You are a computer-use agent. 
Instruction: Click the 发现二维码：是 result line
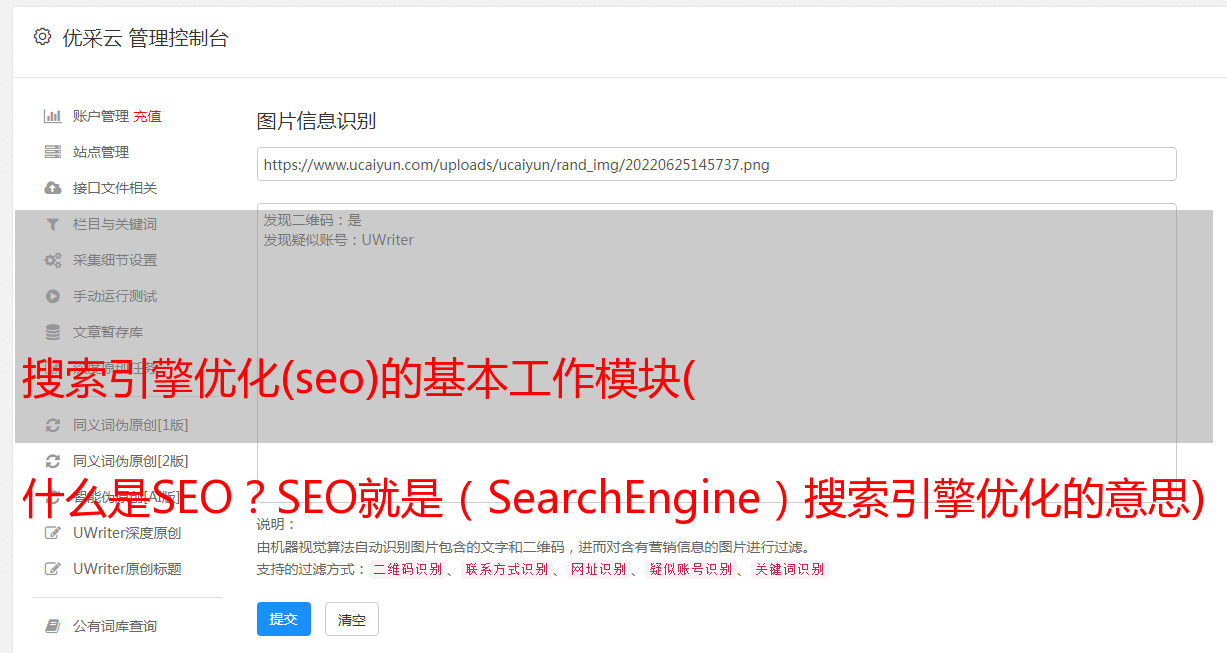click(313, 220)
